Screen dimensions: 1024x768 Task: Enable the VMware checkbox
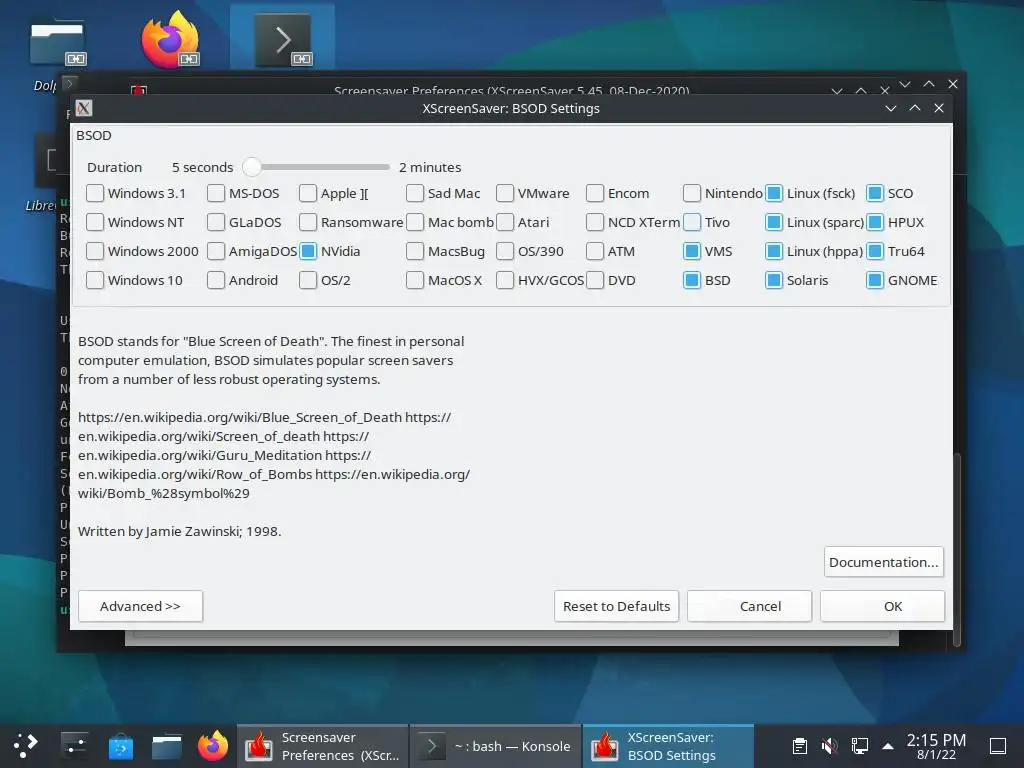505,193
